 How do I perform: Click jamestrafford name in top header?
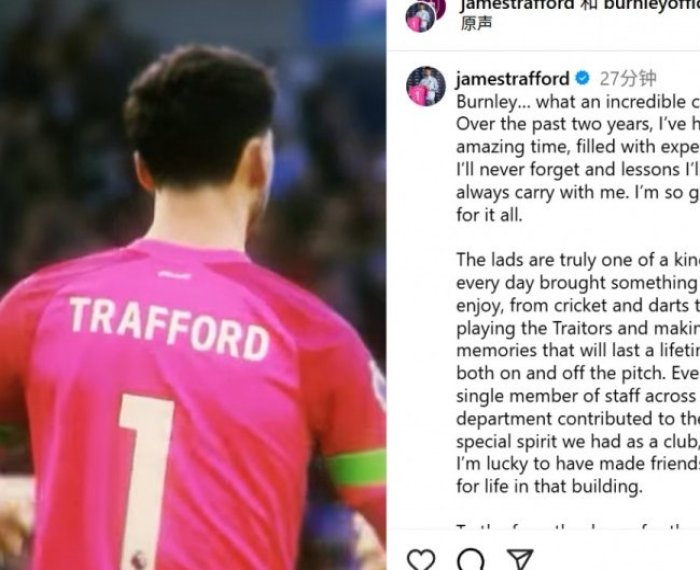coord(517,4)
